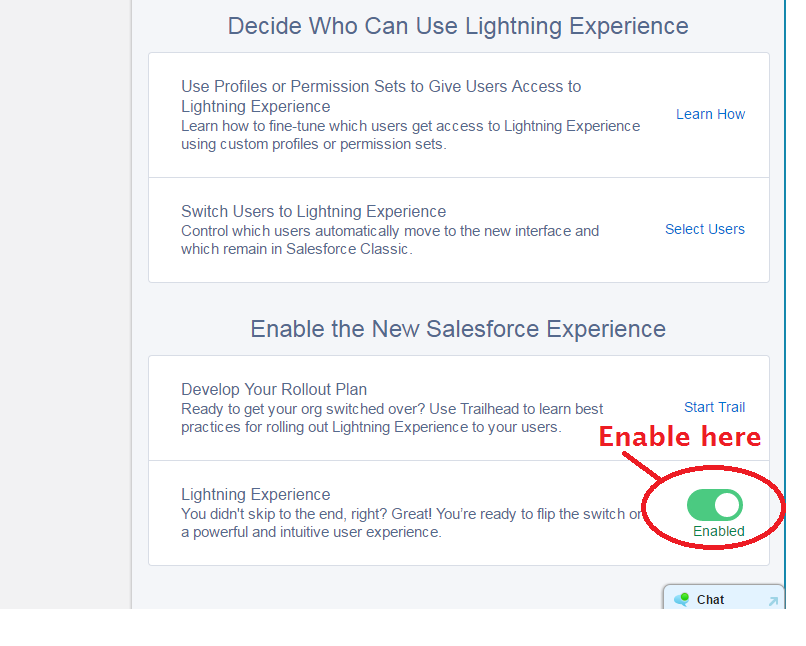Click the 'Lightning Experience' row title
This screenshot has height=646, width=806.
coord(255,494)
